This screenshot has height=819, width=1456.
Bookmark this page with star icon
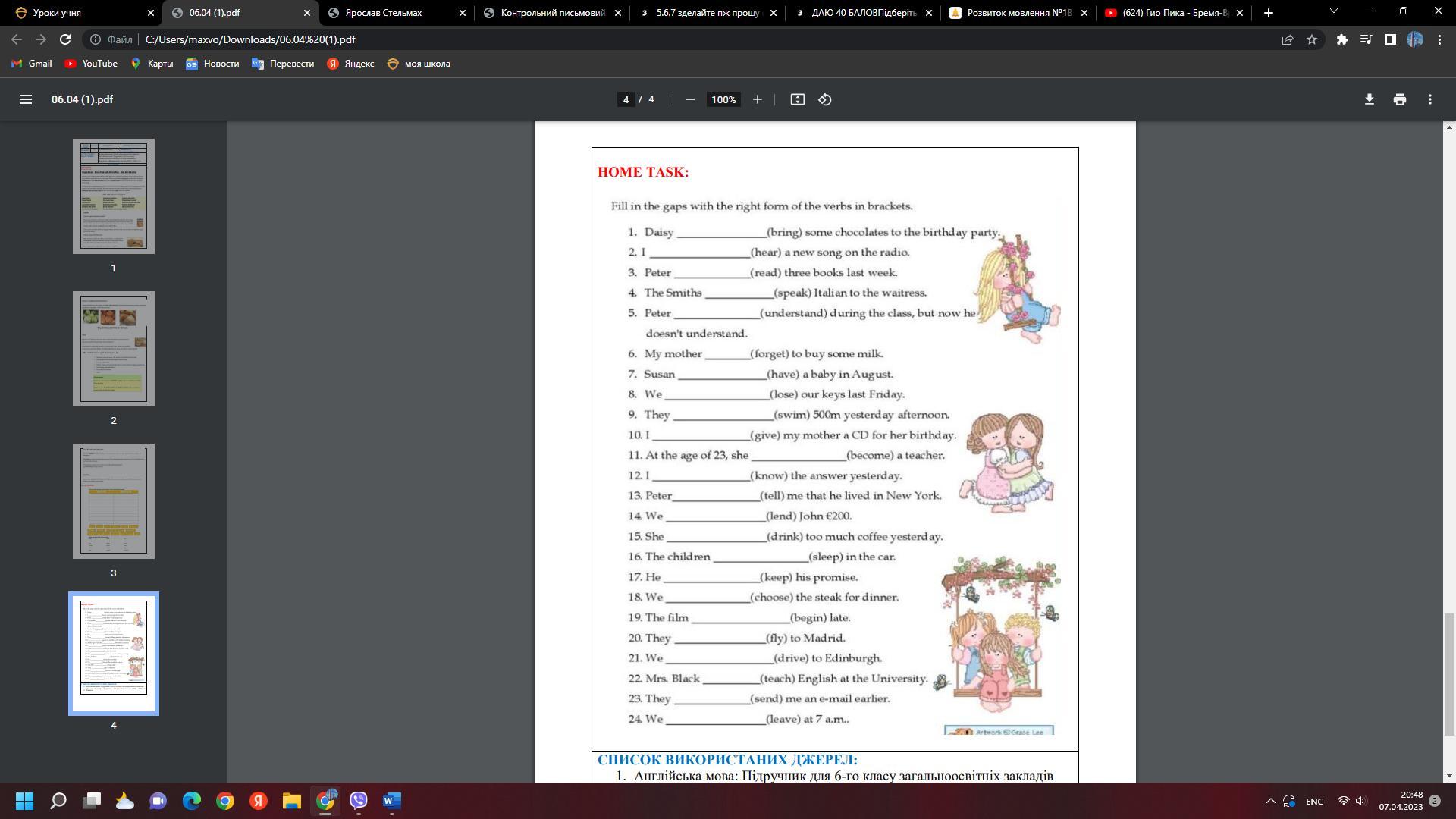coord(1312,39)
